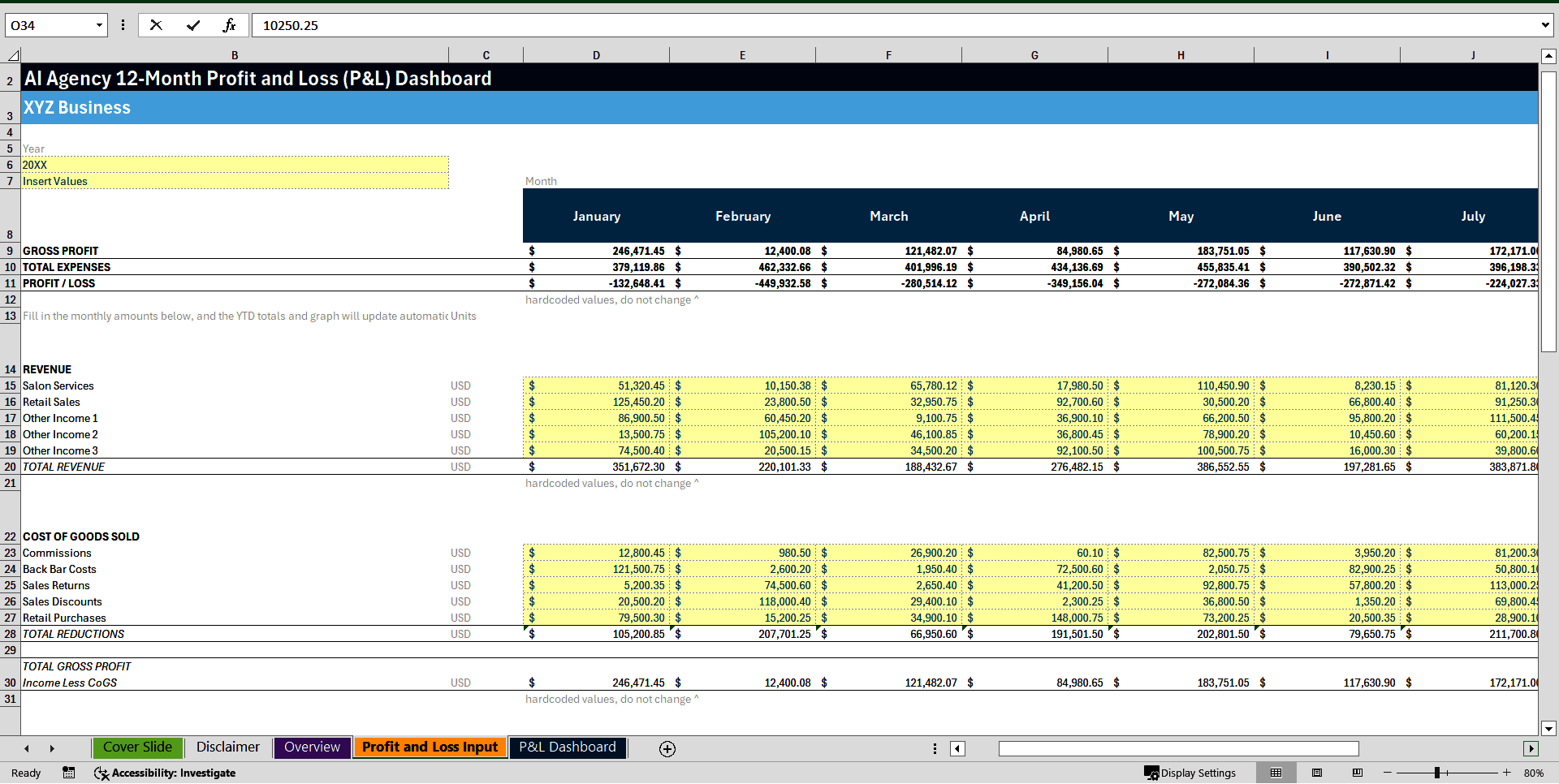Click the Disclaimer sheet tab

(x=227, y=747)
